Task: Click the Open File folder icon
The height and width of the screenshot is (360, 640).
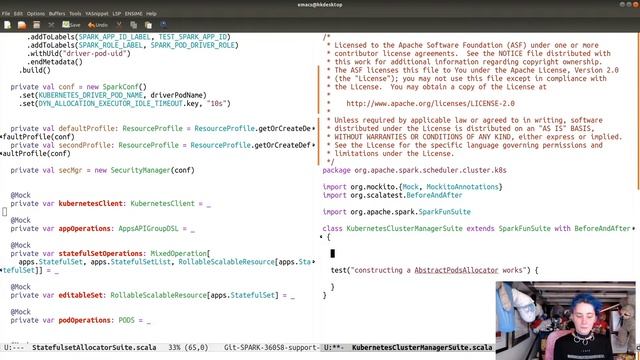Action: click(22, 25)
